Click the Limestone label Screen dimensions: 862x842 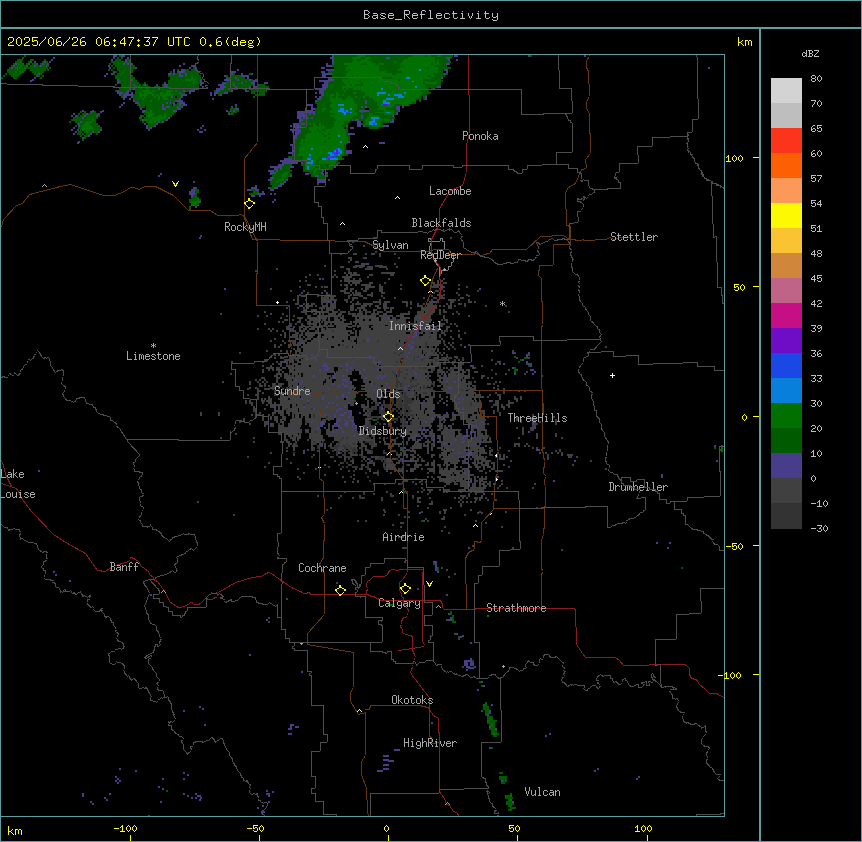pos(153,356)
